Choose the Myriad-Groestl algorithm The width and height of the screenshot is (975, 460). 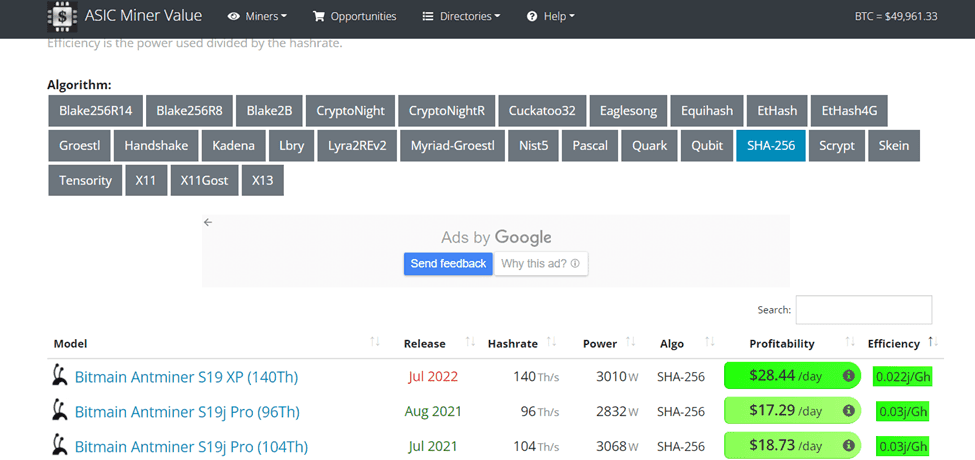tap(453, 146)
